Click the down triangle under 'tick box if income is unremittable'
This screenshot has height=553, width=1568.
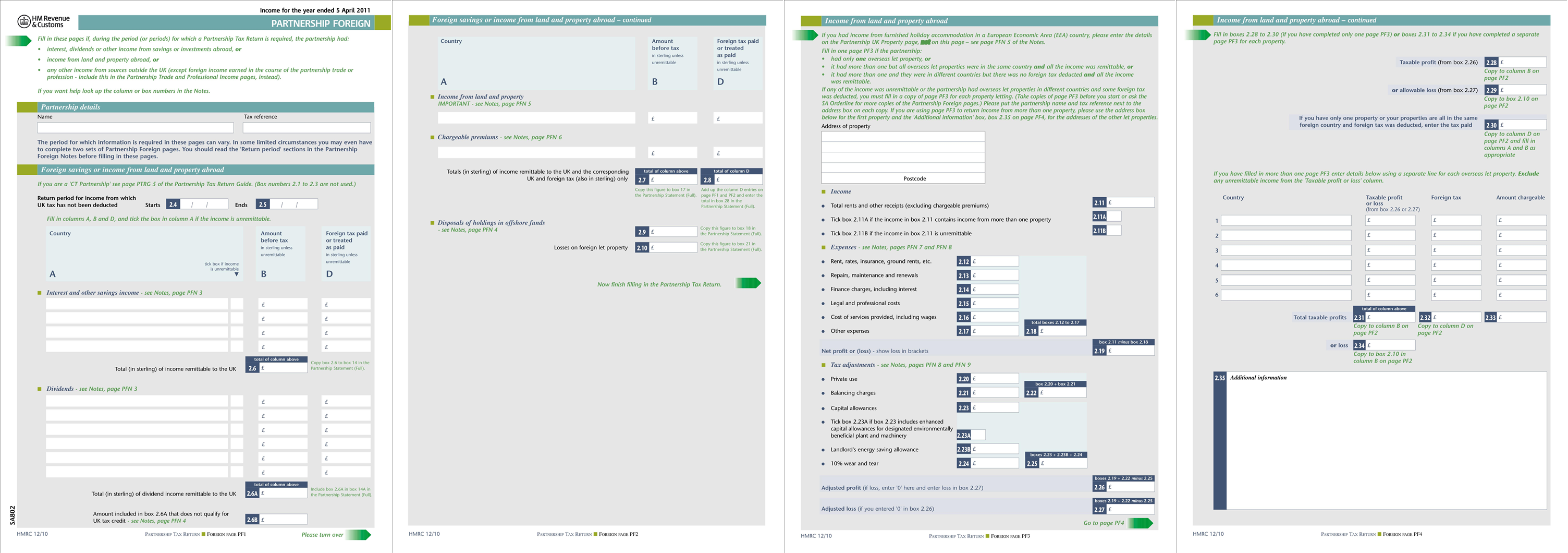237,274
